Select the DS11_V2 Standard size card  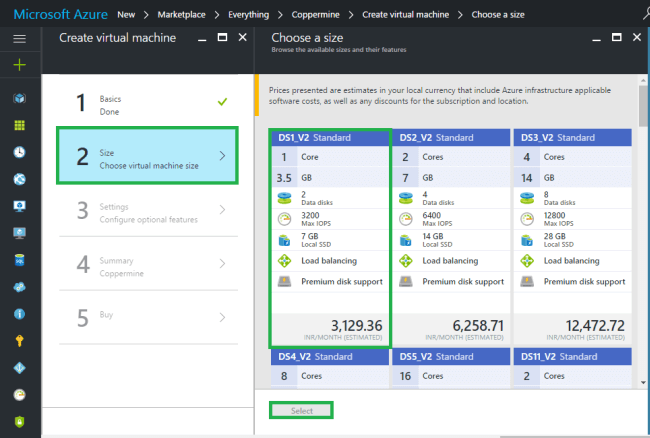click(x=573, y=368)
